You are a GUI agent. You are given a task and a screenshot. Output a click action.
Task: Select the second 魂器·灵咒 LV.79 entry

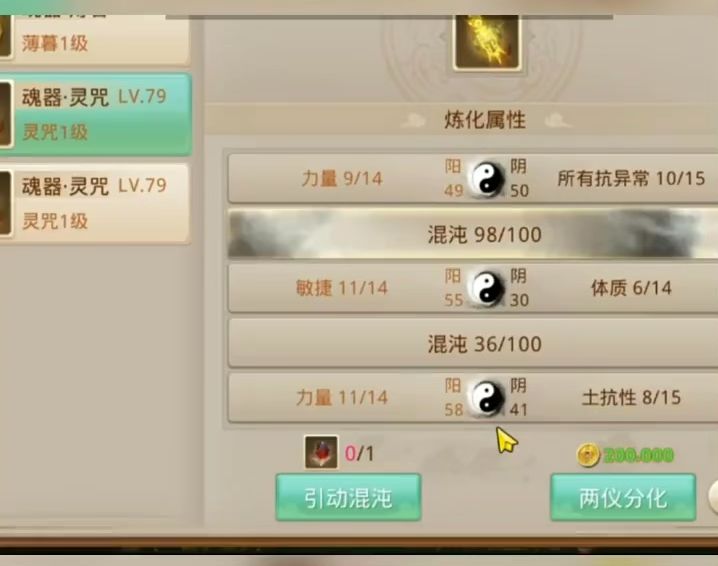pyautogui.click(x=94, y=203)
